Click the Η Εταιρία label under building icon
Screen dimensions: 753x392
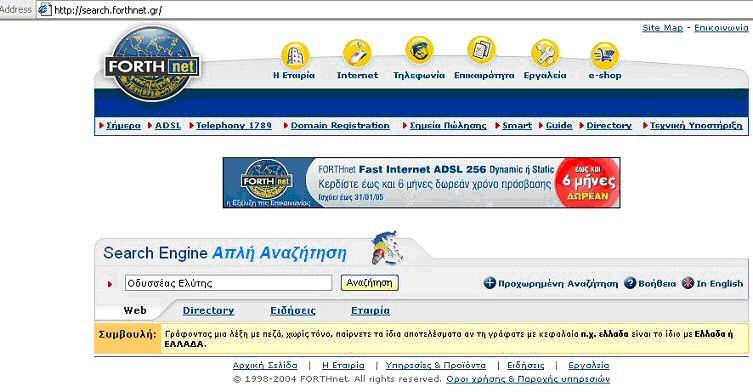pyautogui.click(x=294, y=75)
